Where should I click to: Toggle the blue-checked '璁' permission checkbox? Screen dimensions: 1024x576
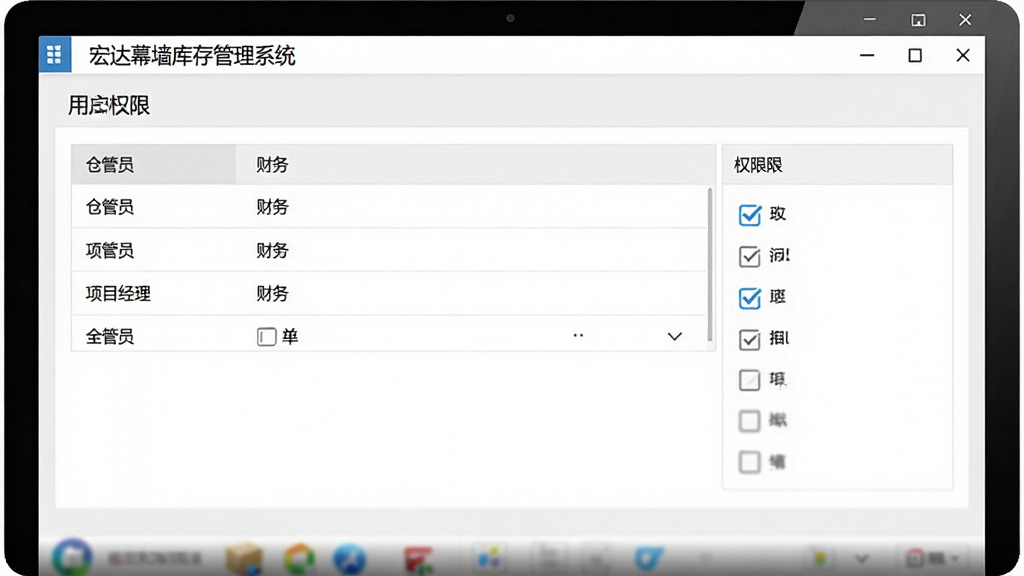pyautogui.click(x=750, y=298)
